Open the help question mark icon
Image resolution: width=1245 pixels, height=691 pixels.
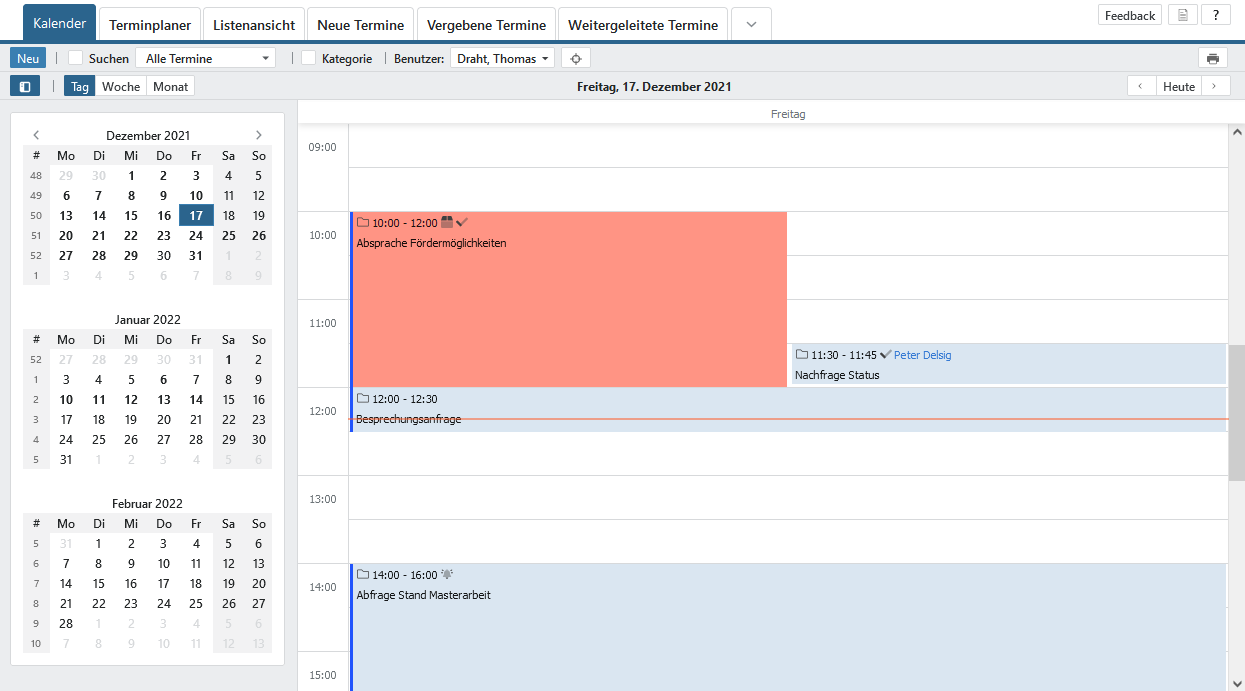pyautogui.click(x=1215, y=15)
